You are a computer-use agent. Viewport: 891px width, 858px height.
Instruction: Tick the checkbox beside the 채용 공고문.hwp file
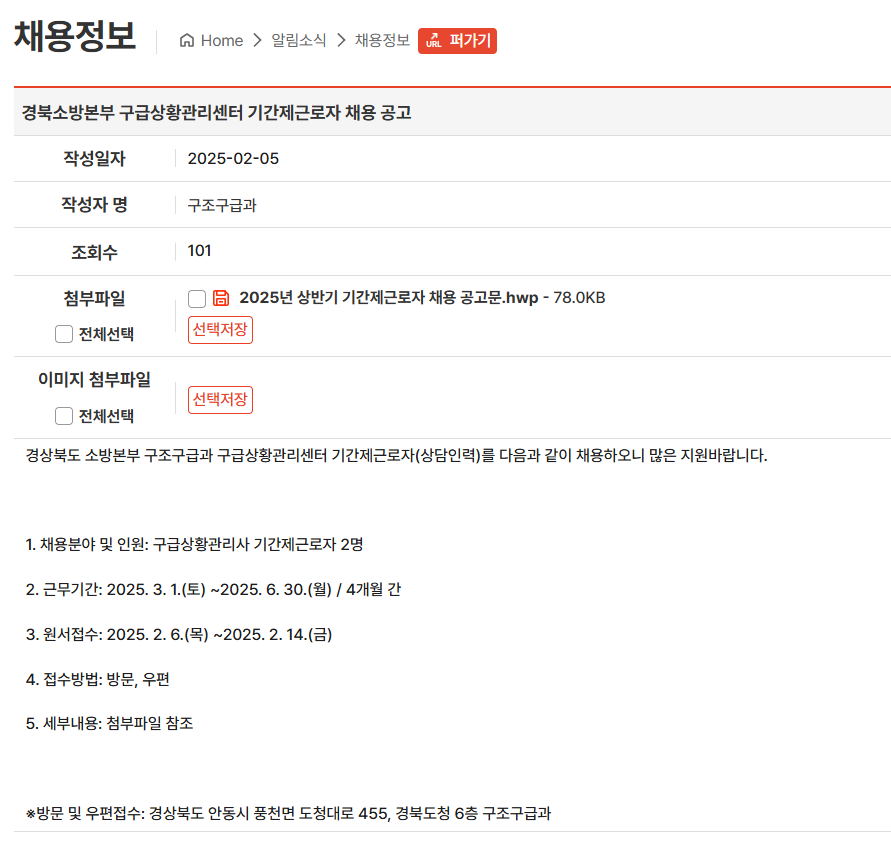197,299
